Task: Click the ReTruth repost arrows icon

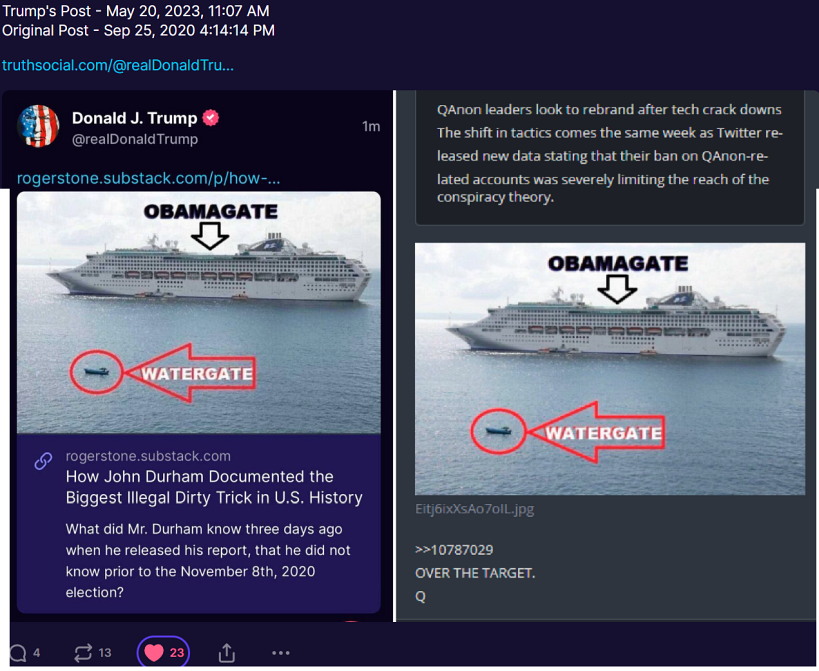Action: point(83,653)
